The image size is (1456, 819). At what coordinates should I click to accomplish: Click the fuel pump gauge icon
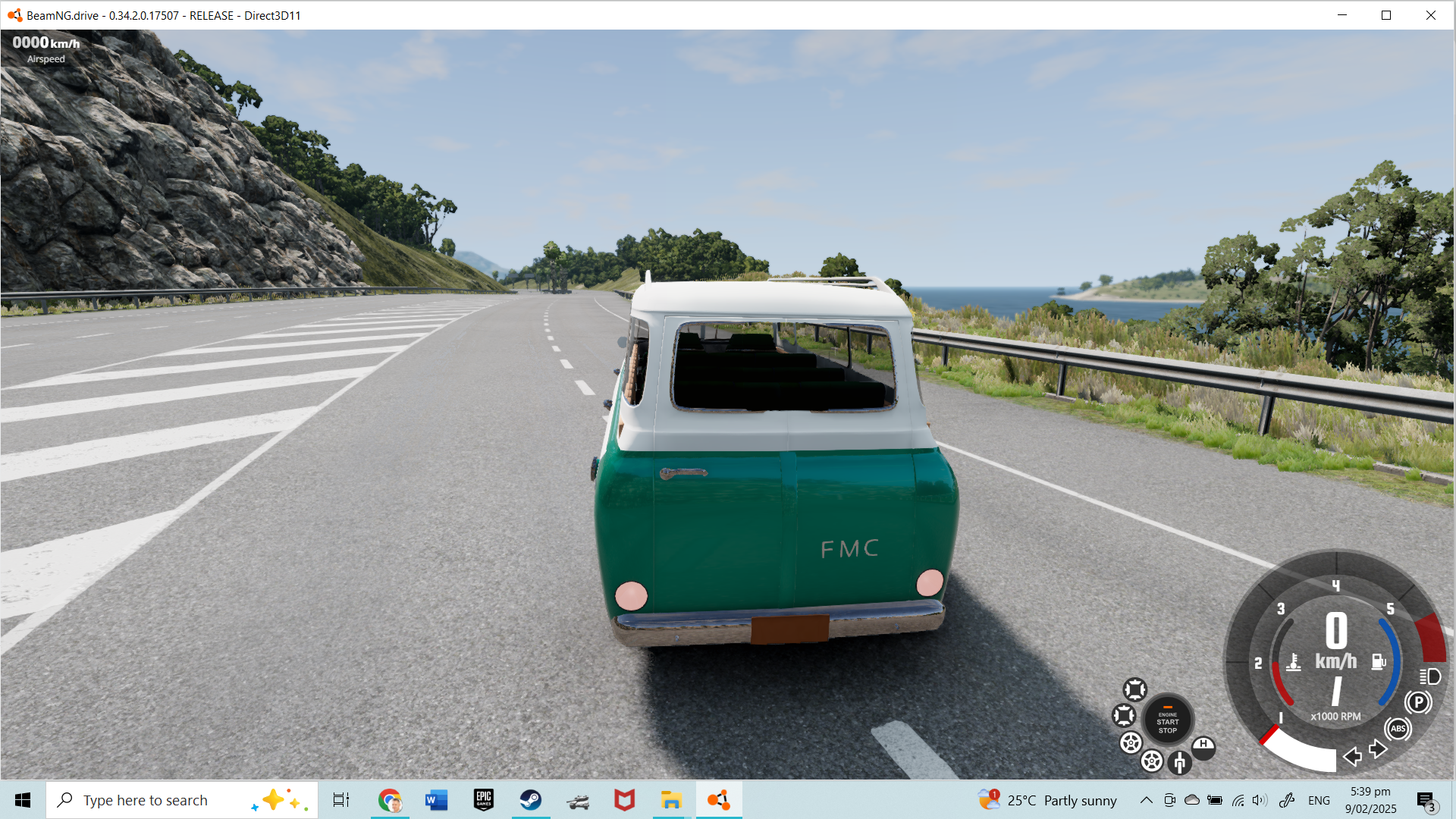(1379, 662)
